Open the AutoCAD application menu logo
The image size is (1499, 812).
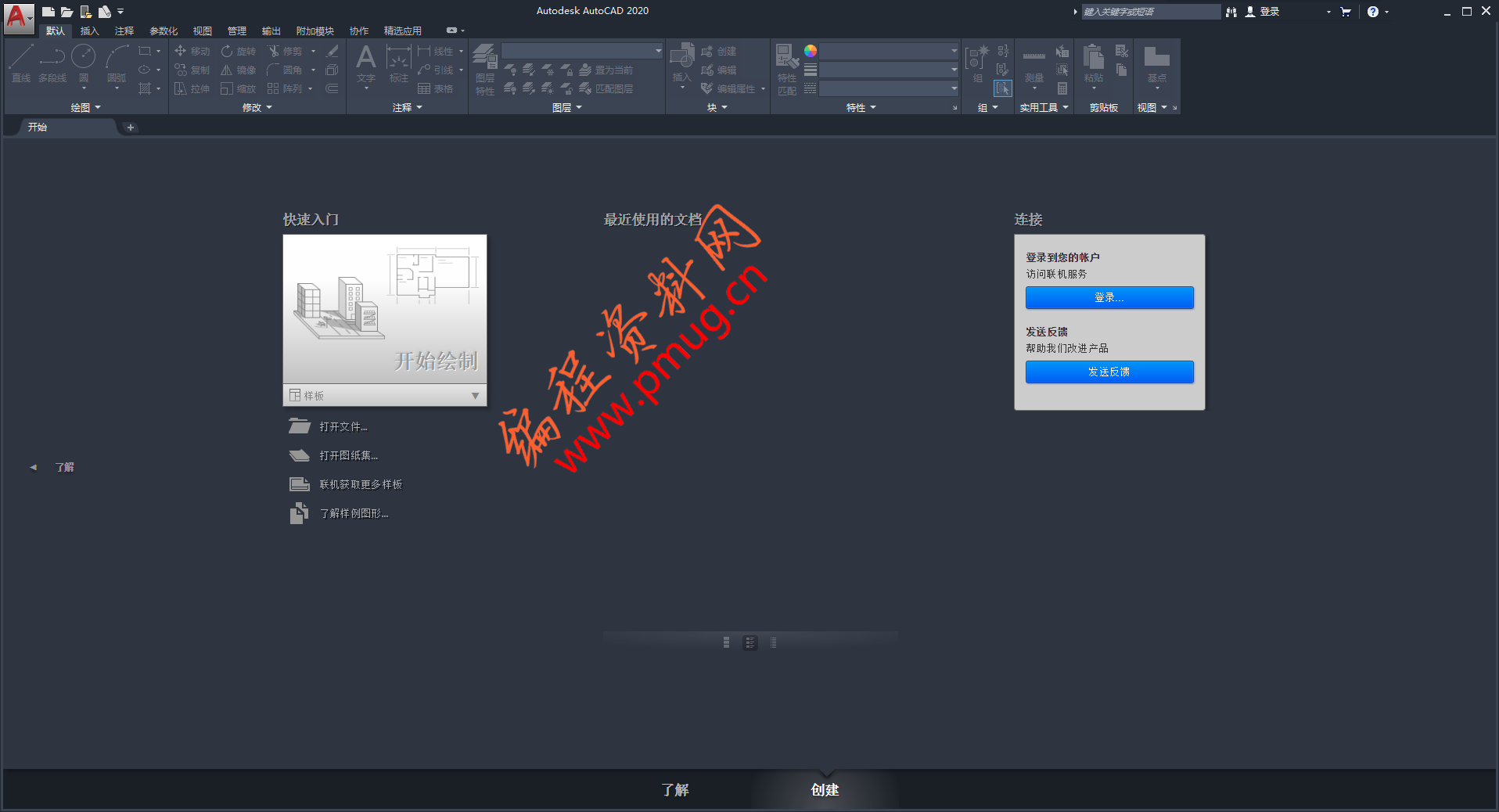[19, 17]
